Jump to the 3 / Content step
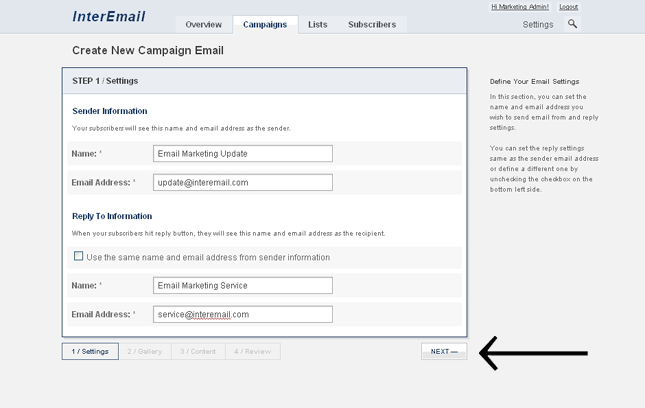 pos(198,352)
